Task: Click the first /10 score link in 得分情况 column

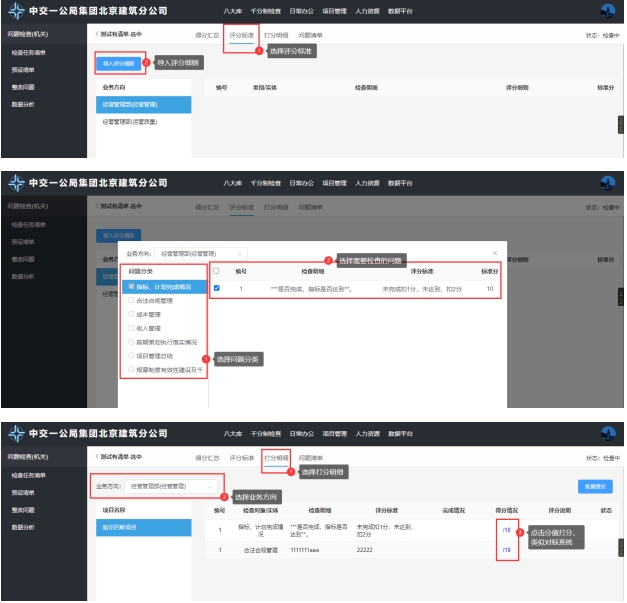Action: (507, 530)
